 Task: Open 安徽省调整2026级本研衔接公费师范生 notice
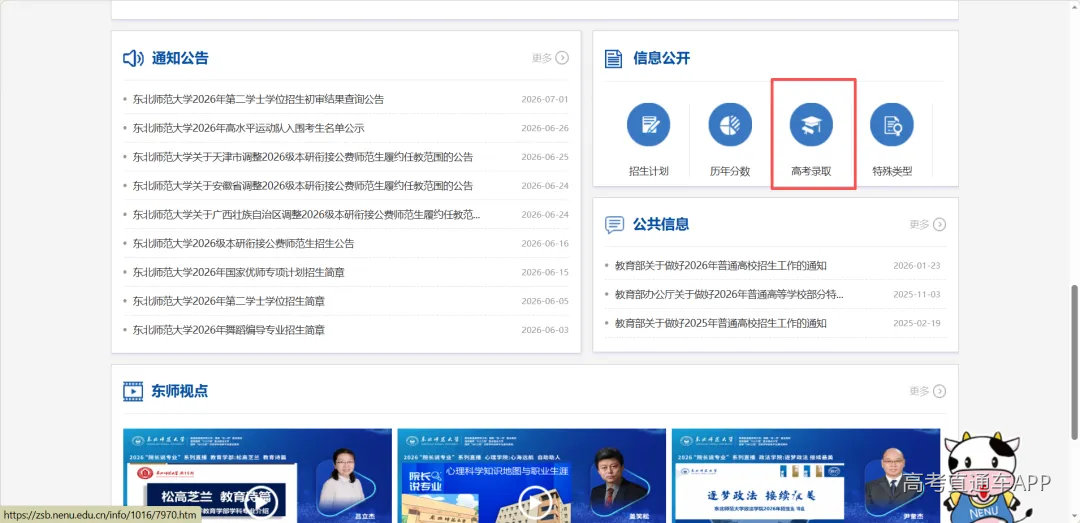tap(303, 186)
